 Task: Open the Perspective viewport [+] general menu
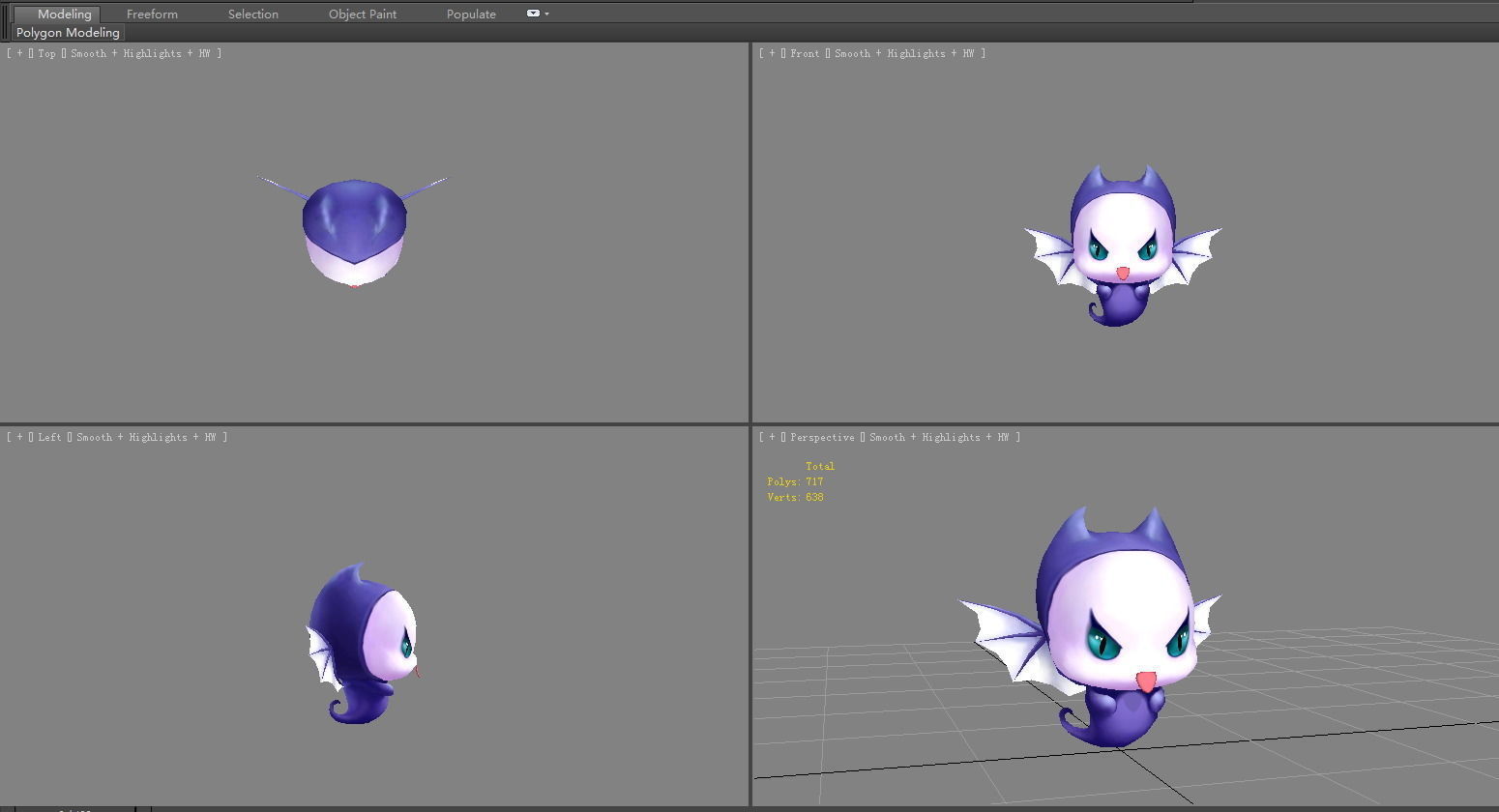pos(772,437)
